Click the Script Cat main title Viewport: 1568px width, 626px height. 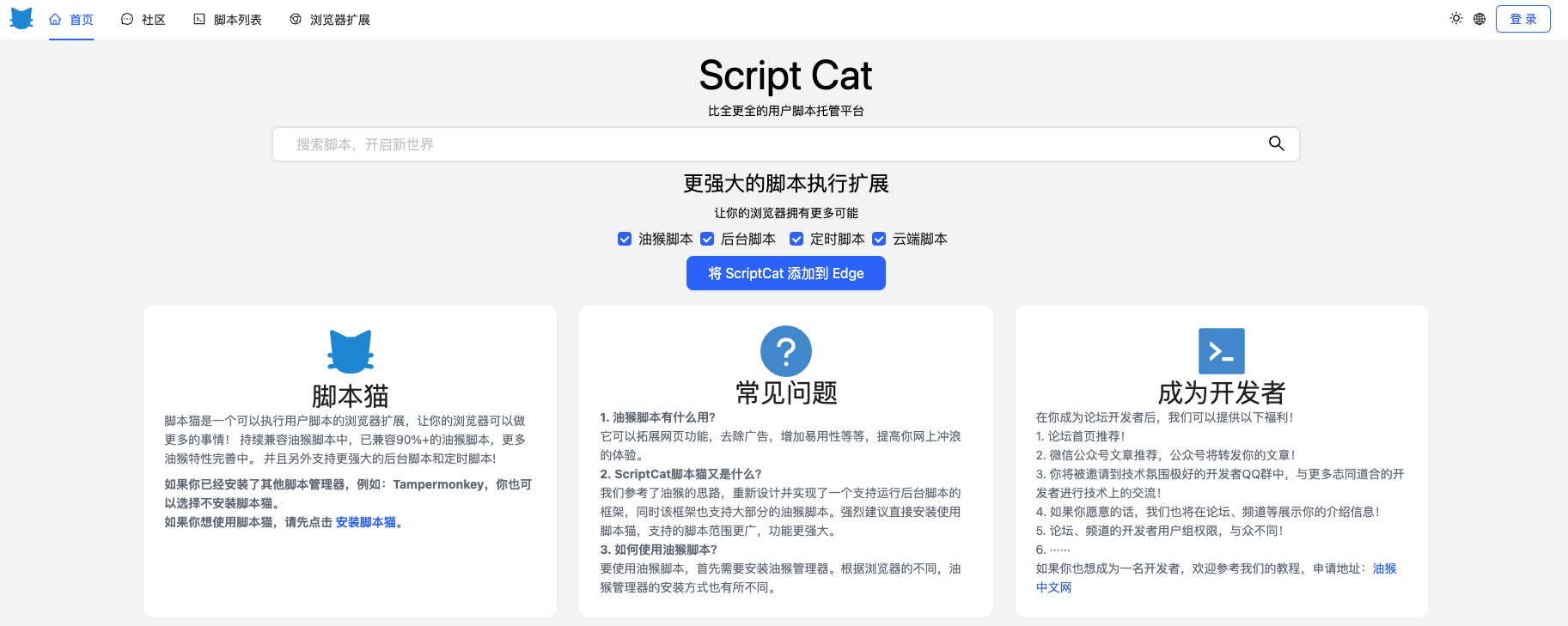[786, 76]
